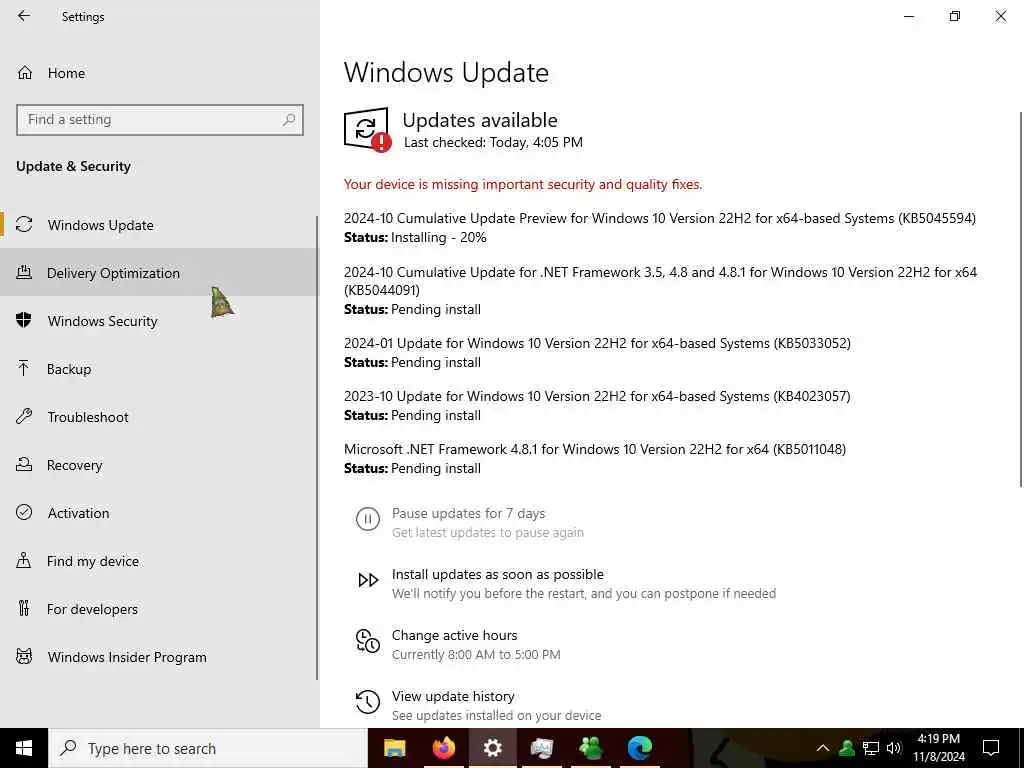
Task: Launch Firefox from the taskbar
Action: point(443,748)
